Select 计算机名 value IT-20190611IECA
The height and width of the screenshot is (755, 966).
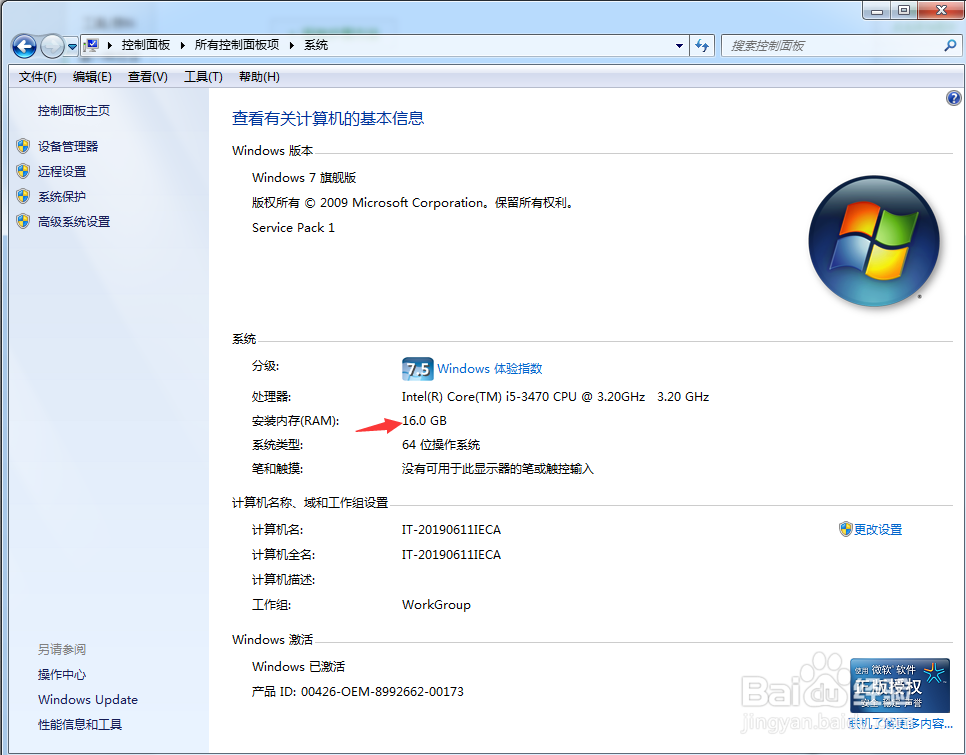point(451,530)
